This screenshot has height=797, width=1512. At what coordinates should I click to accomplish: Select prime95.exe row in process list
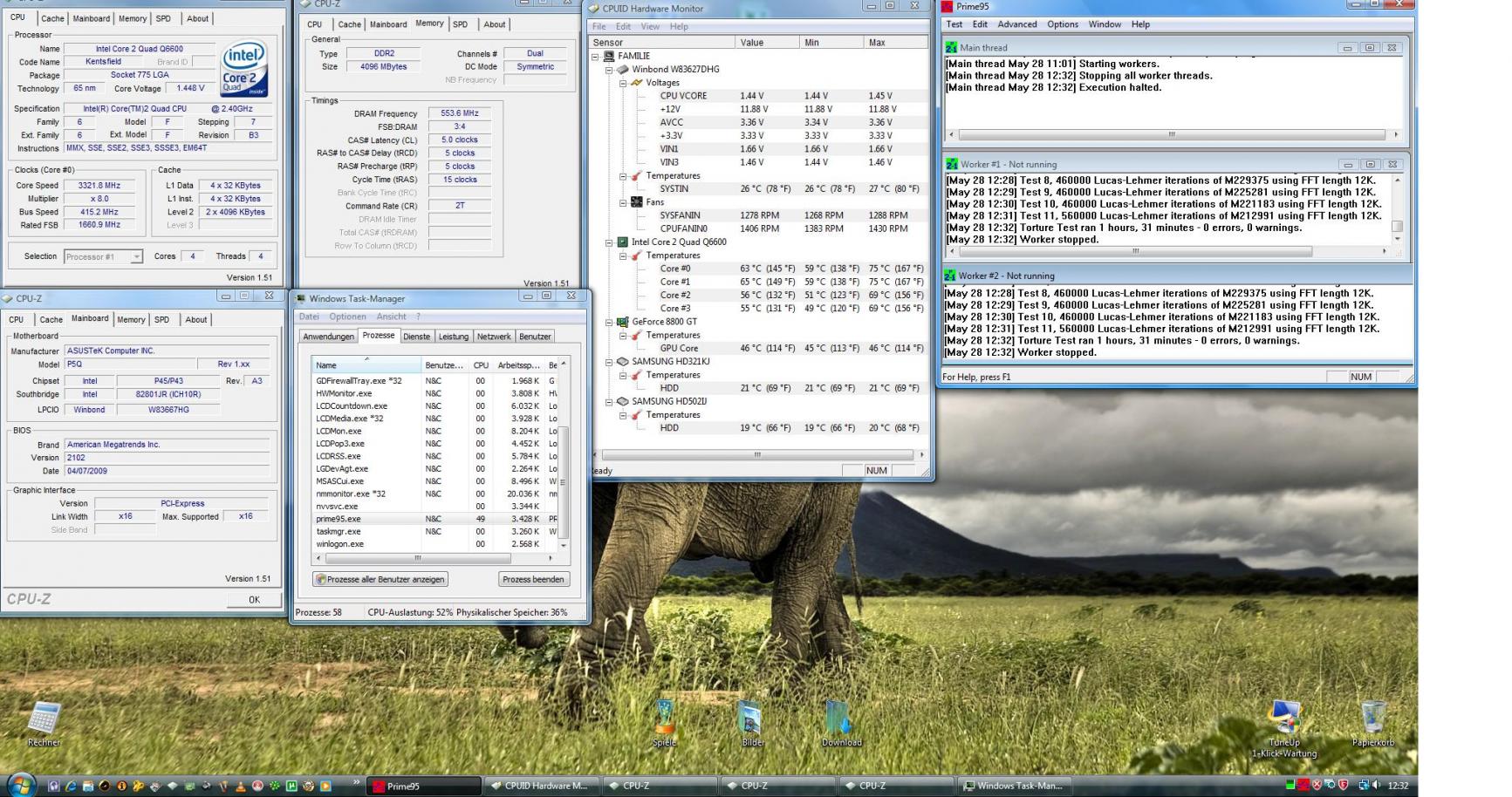(435, 519)
